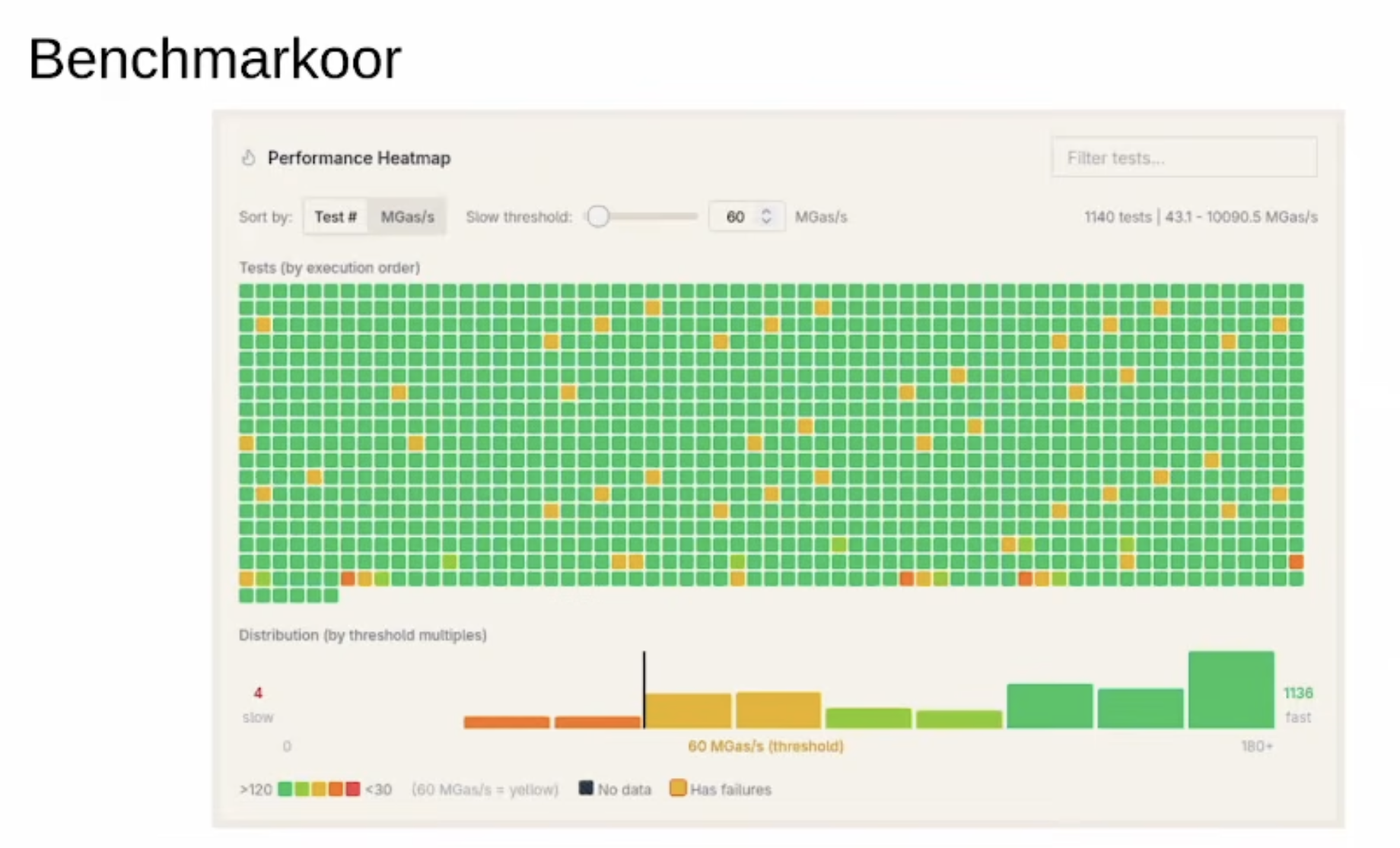This screenshot has width=1400, height=848.
Task: Select the "Distribution (by threshold multiples)" heading
Action: (x=363, y=635)
